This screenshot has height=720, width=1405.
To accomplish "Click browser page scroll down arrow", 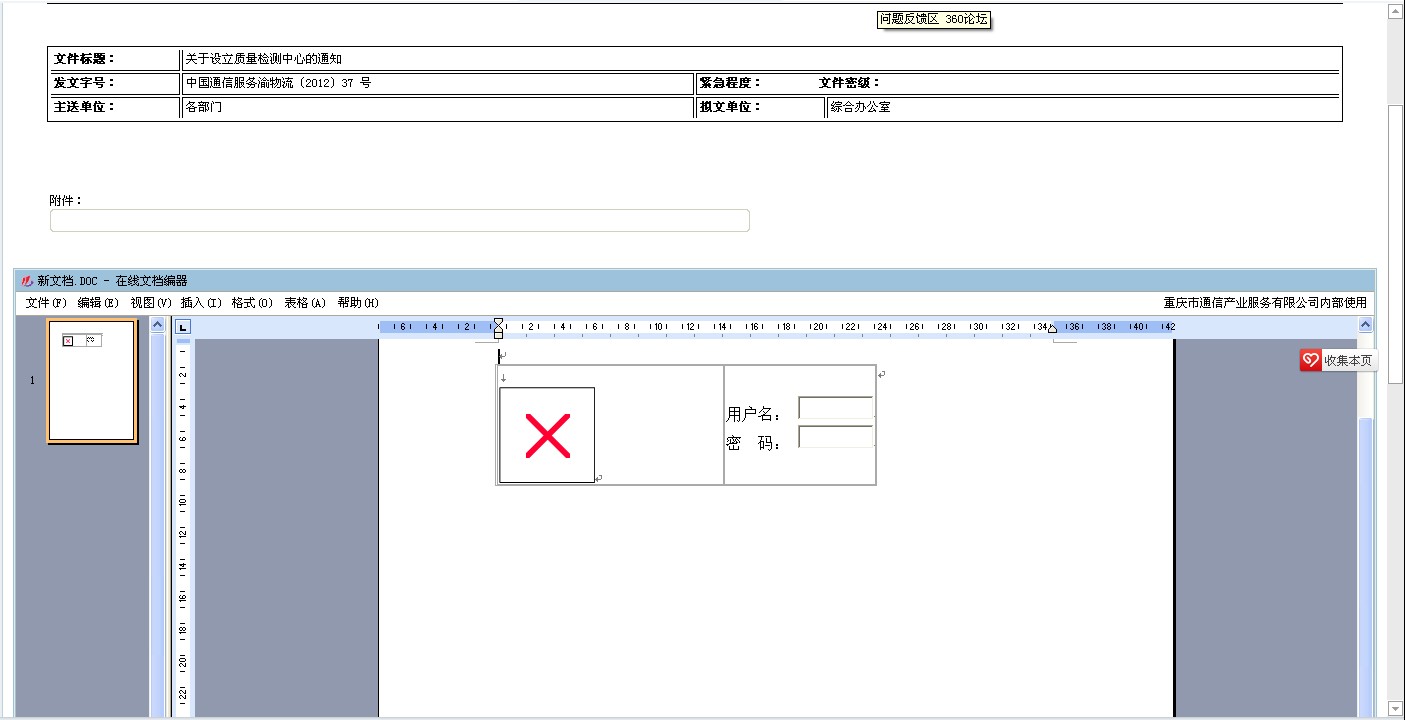I will click(1396, 709).
